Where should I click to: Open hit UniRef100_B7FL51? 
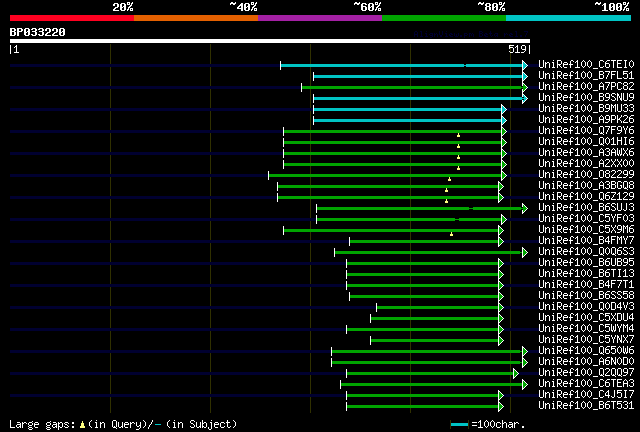[586, 75]
